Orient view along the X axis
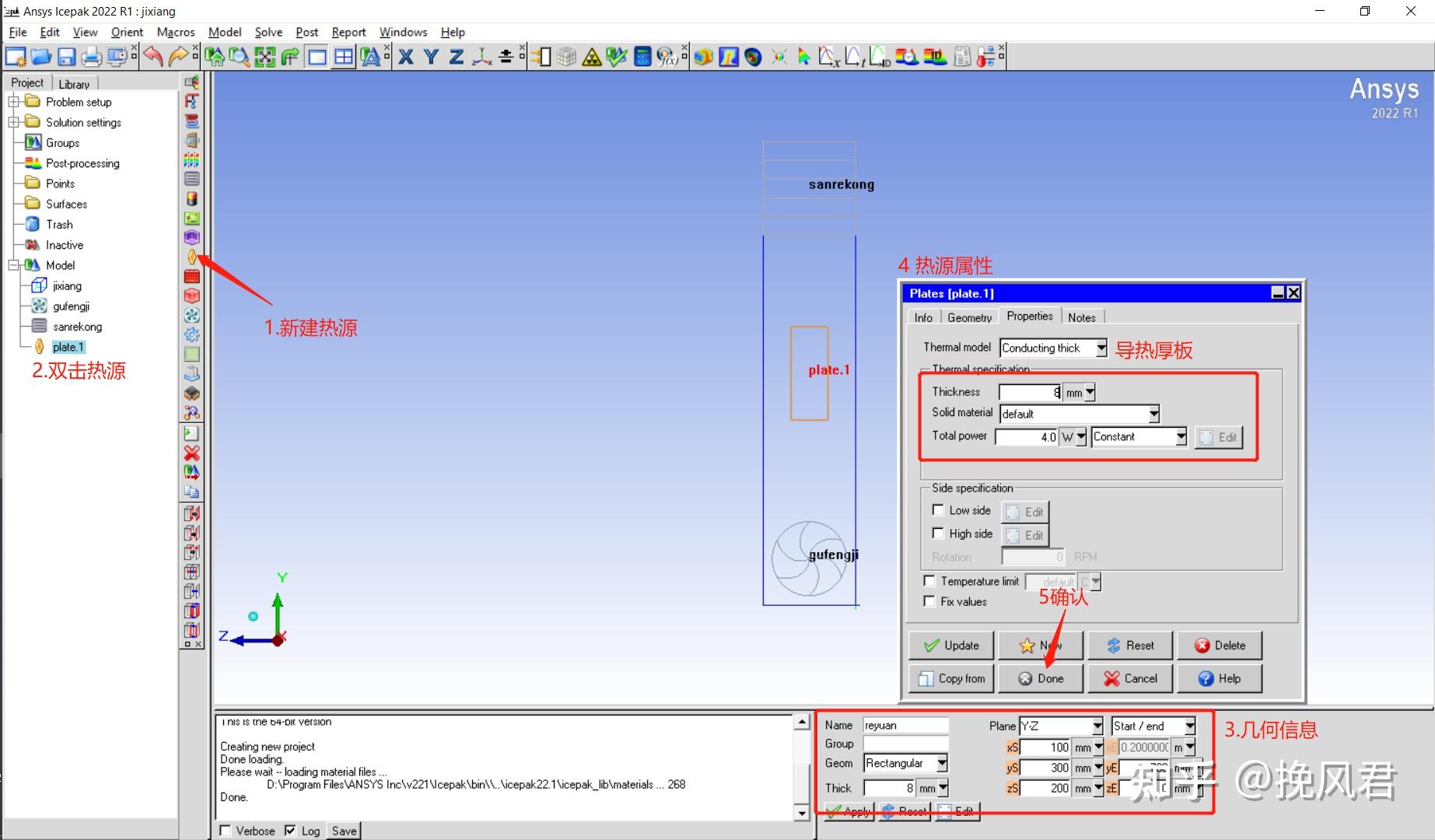 pos(405,57)
